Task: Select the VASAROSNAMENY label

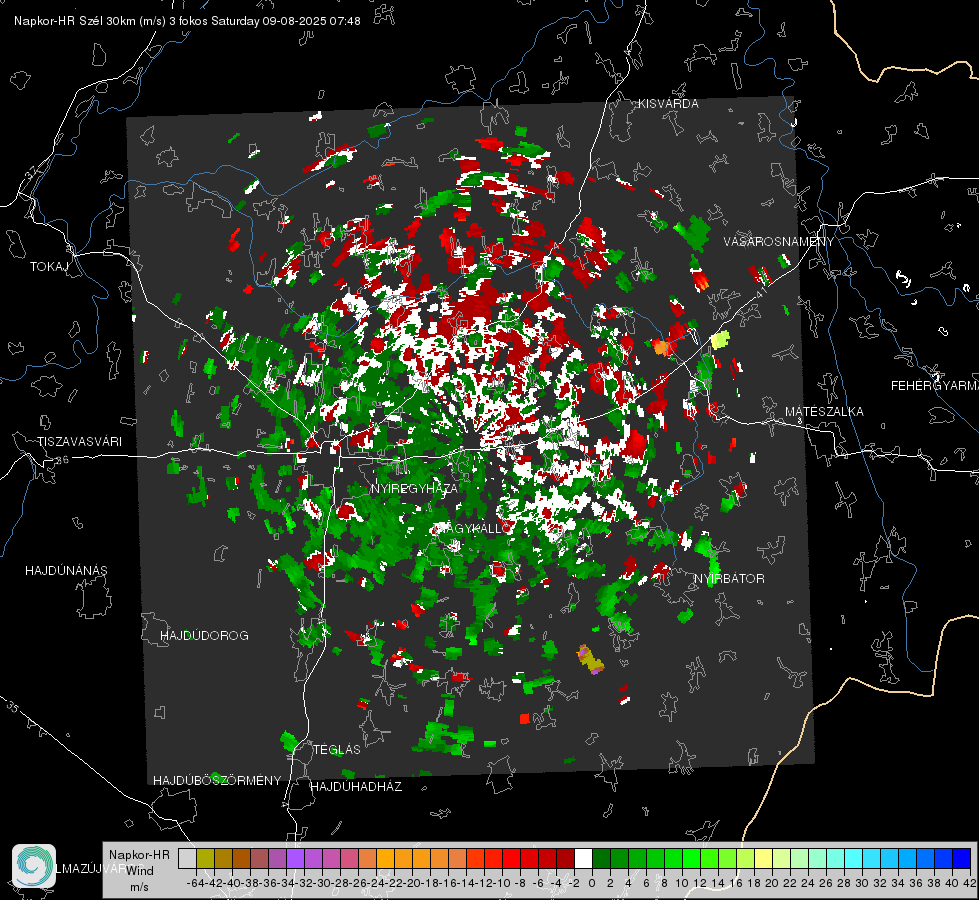Action: 779,242
